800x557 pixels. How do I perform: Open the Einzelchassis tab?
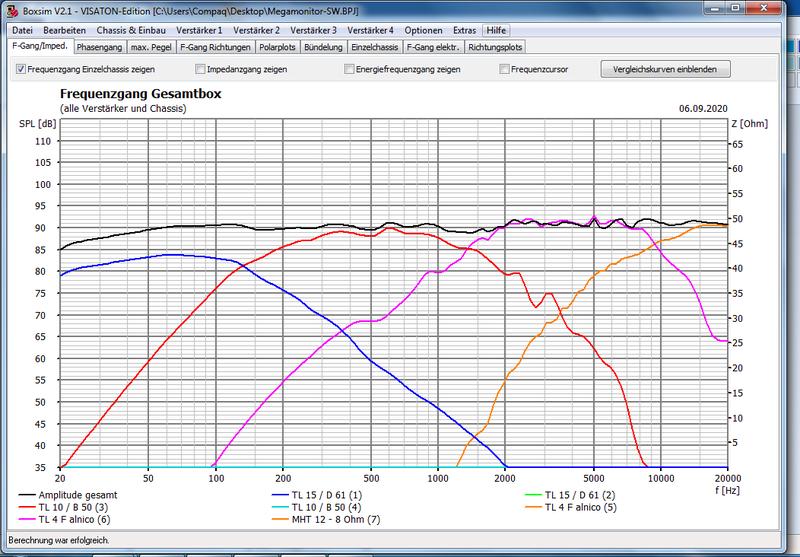click(x=375, y=47)
